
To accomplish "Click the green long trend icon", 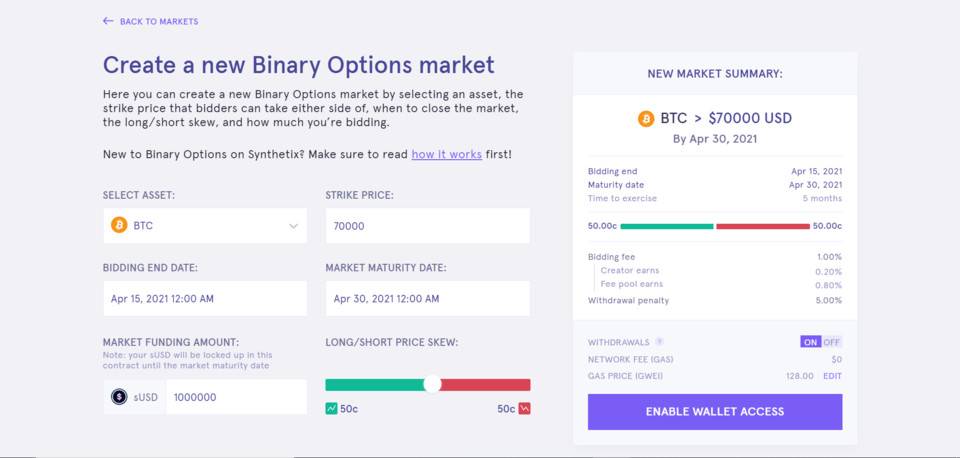I will click(x=331, y=408).
